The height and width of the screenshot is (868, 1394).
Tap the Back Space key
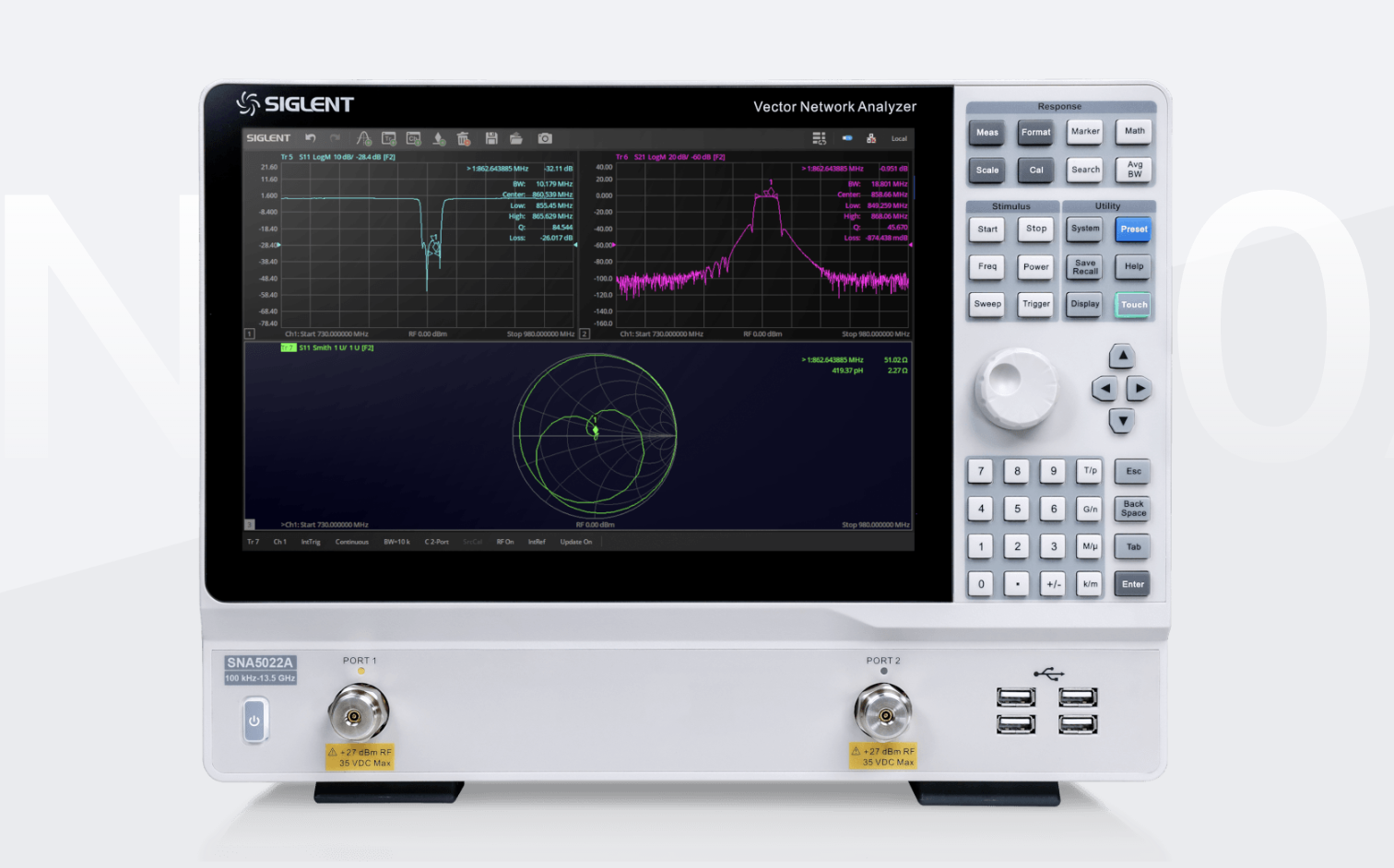point(1133,509)
